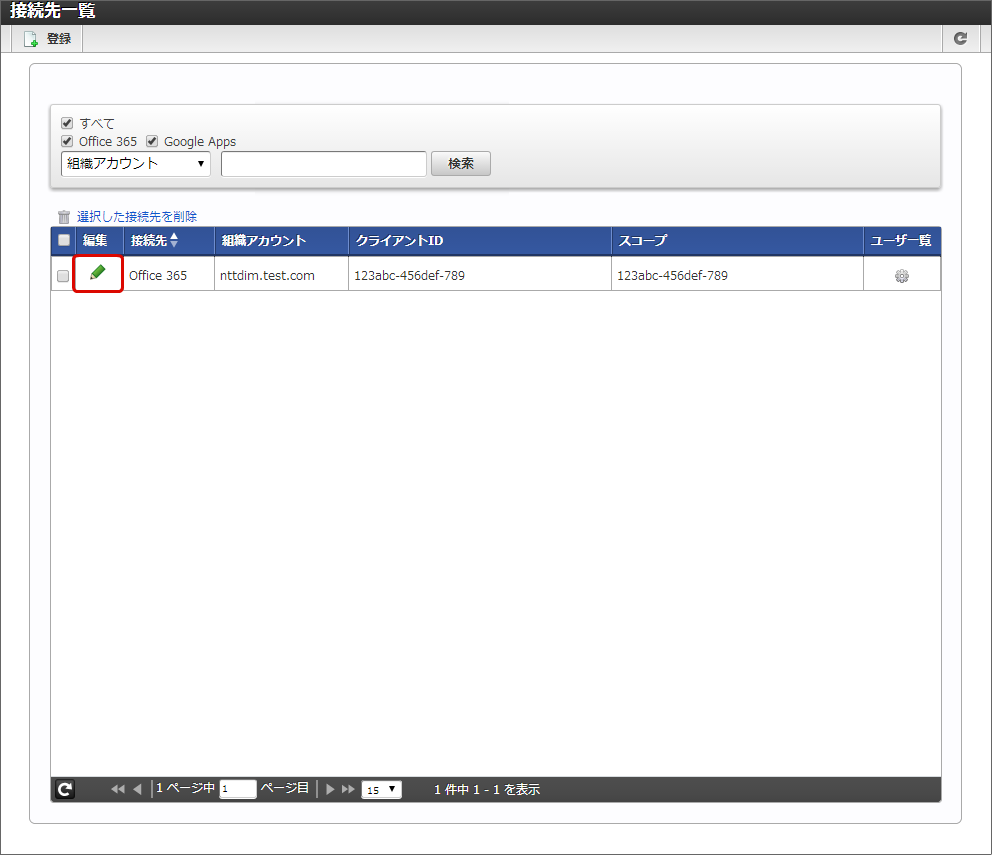Click the ユーザ一覧 column header
The width and height of the screenshot is (992, 855).
[902, 240]
